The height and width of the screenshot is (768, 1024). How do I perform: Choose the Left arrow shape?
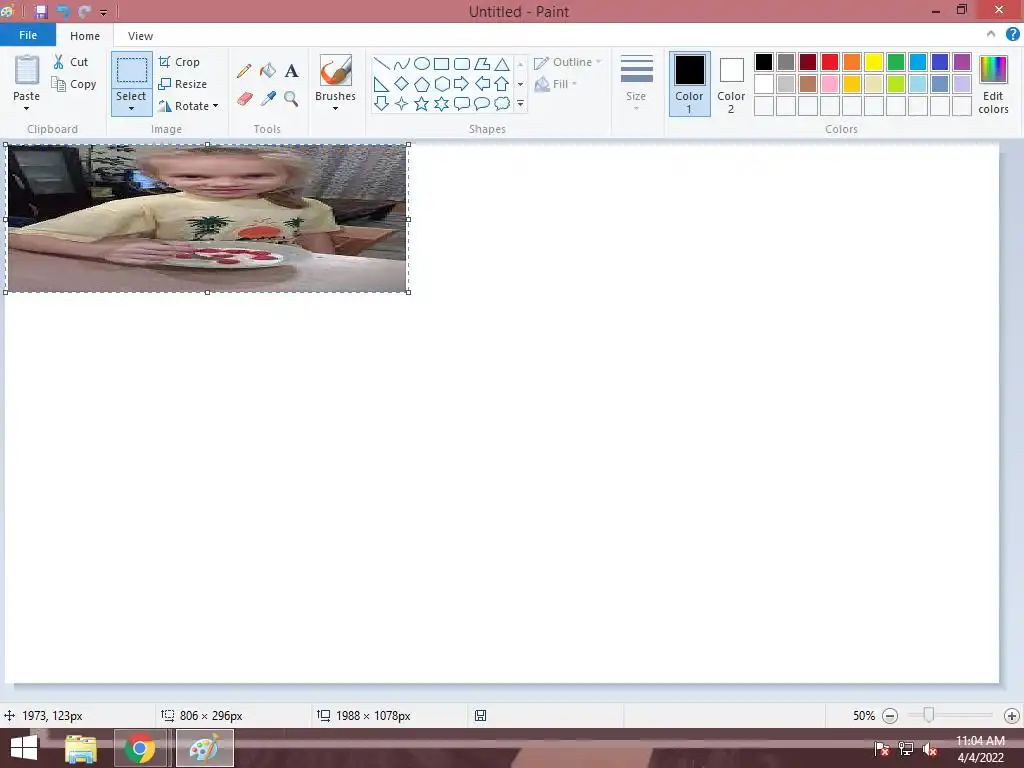click(x=482, y=84)
